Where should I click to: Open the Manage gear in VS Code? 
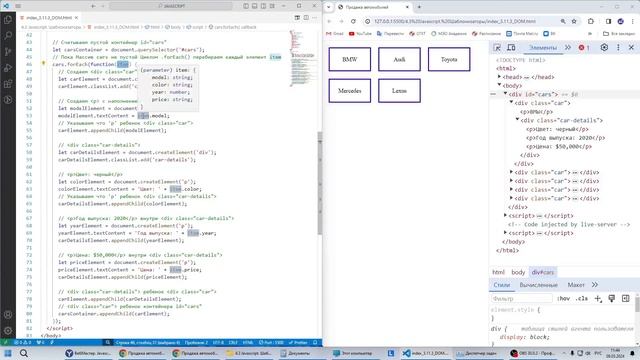8,331
